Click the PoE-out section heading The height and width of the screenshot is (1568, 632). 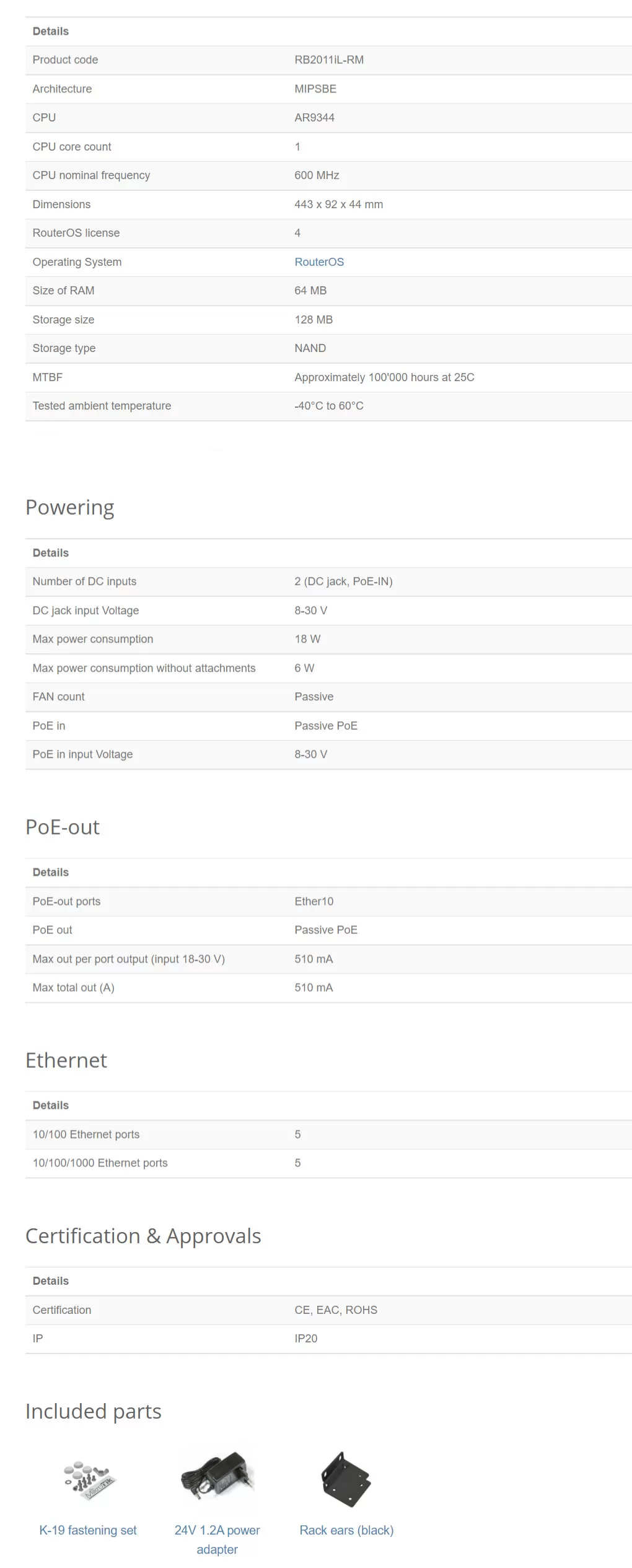(x=63, y=827)
